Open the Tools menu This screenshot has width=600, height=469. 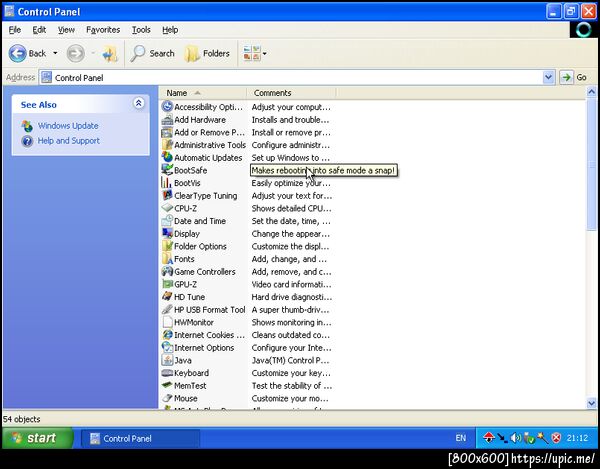141,30
